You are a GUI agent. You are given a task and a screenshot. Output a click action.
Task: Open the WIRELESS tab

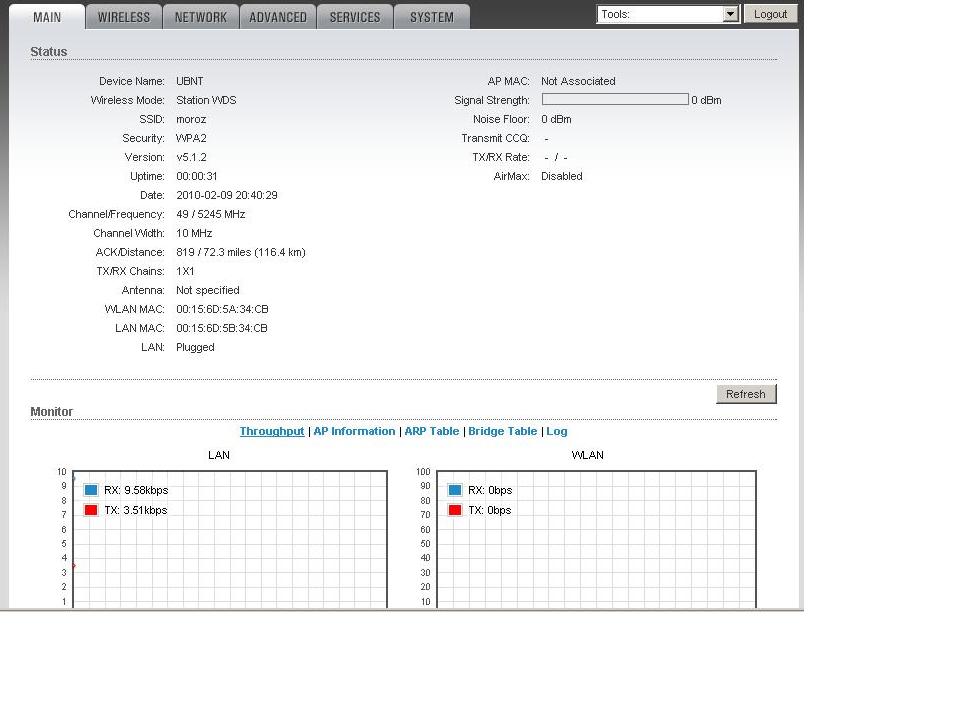(x=123, y=17)
